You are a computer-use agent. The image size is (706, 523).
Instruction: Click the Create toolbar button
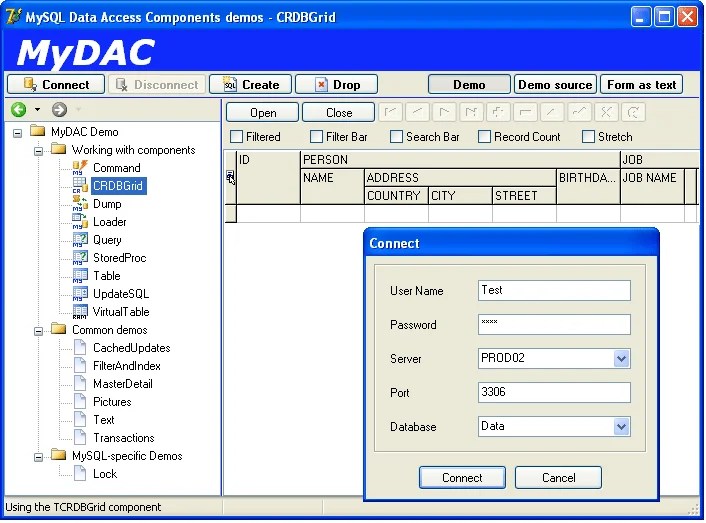[x=251, y=85]
